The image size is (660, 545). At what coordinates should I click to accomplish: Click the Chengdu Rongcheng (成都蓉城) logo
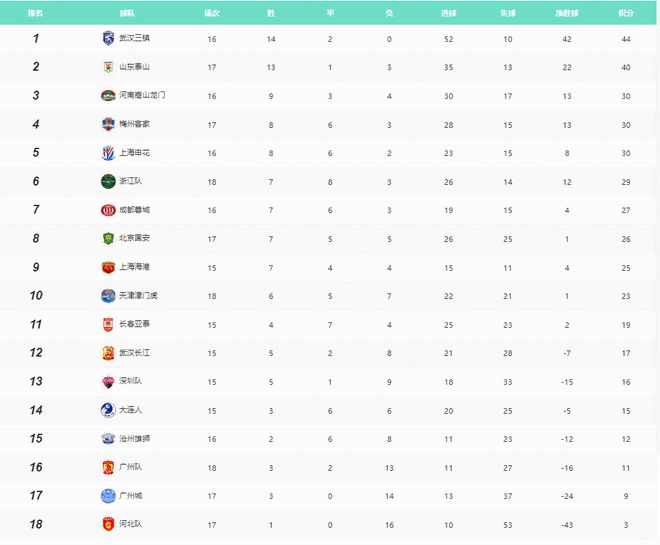[x=108, y=210]
